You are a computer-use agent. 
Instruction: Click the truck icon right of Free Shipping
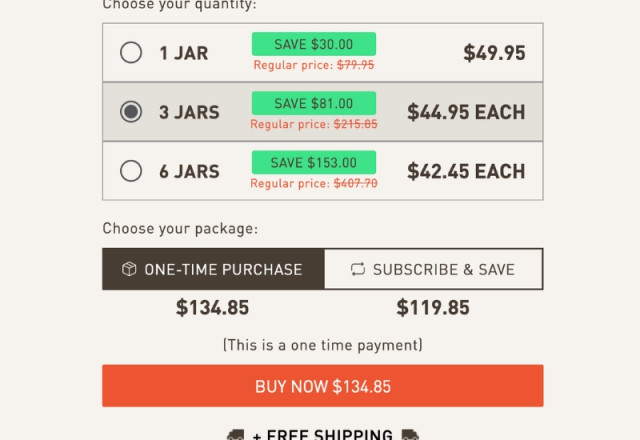click(x=410, y=435)
